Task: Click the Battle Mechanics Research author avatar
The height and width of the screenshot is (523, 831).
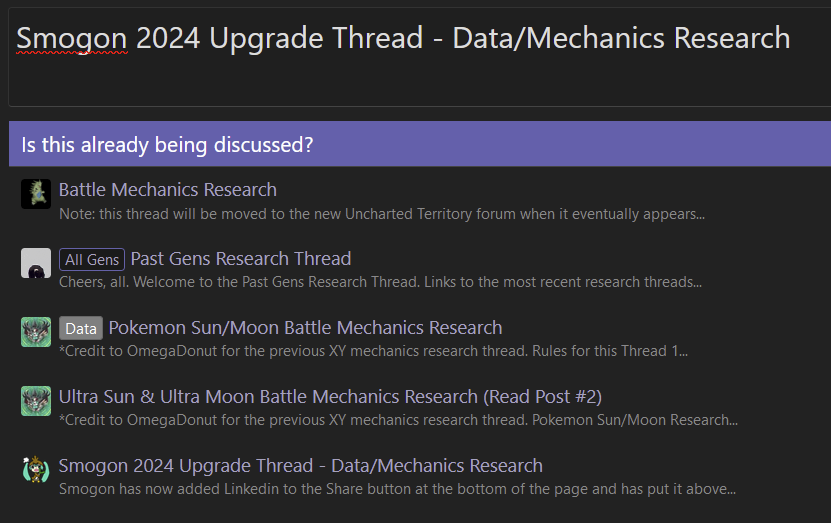Action: click(x=36, y=194)
